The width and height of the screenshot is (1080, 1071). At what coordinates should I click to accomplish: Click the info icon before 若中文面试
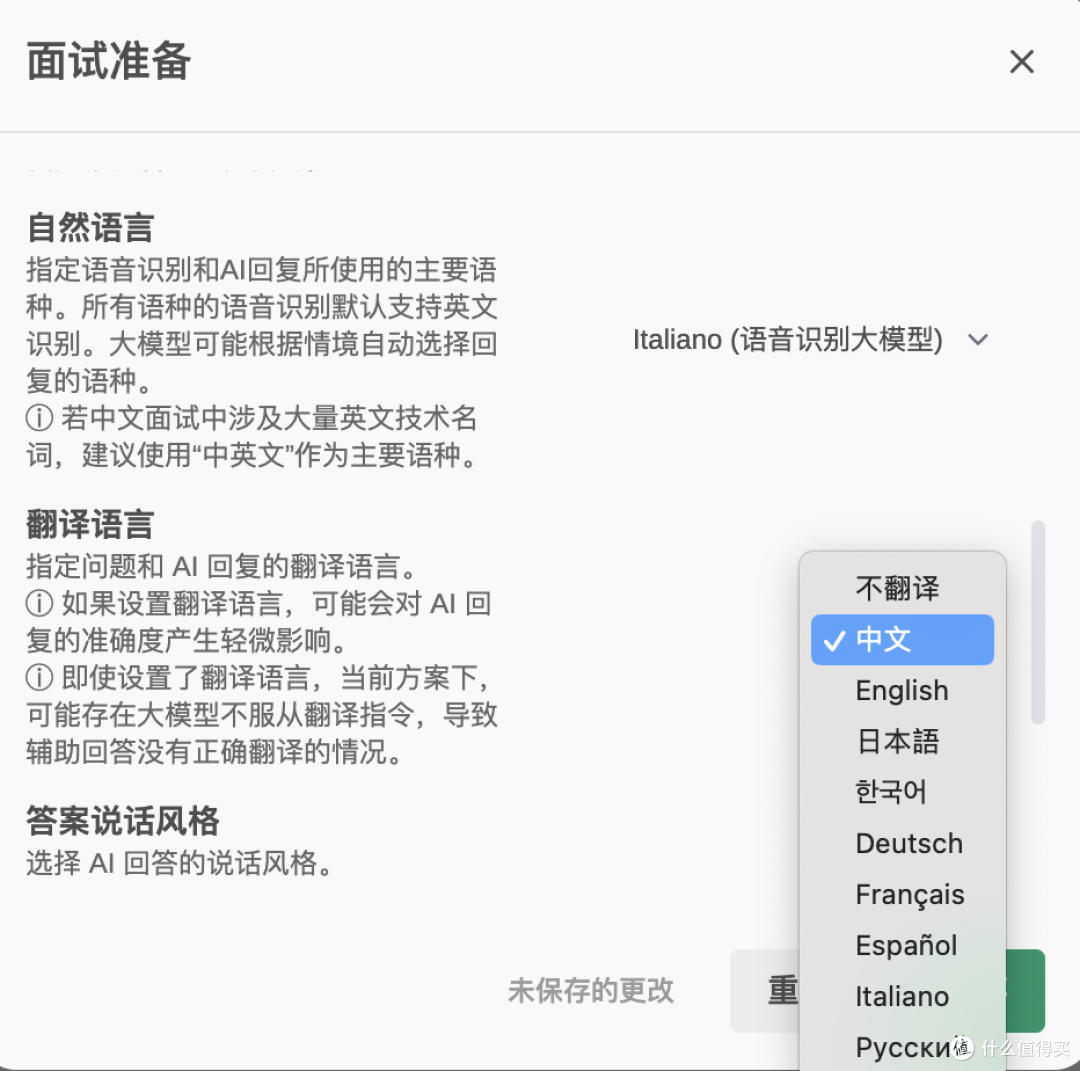point(39,418)
